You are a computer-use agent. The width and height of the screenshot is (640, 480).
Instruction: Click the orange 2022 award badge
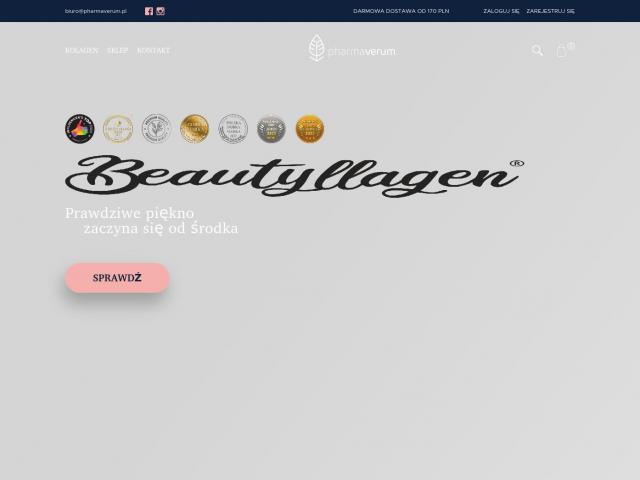310,129
